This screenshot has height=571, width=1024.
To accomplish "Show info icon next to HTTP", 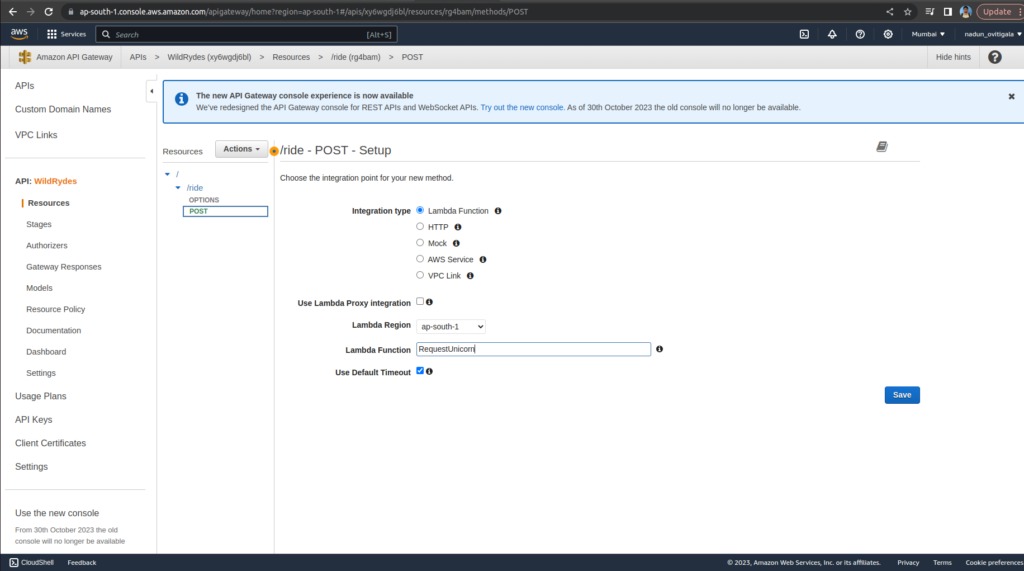I will click(458, 227).
